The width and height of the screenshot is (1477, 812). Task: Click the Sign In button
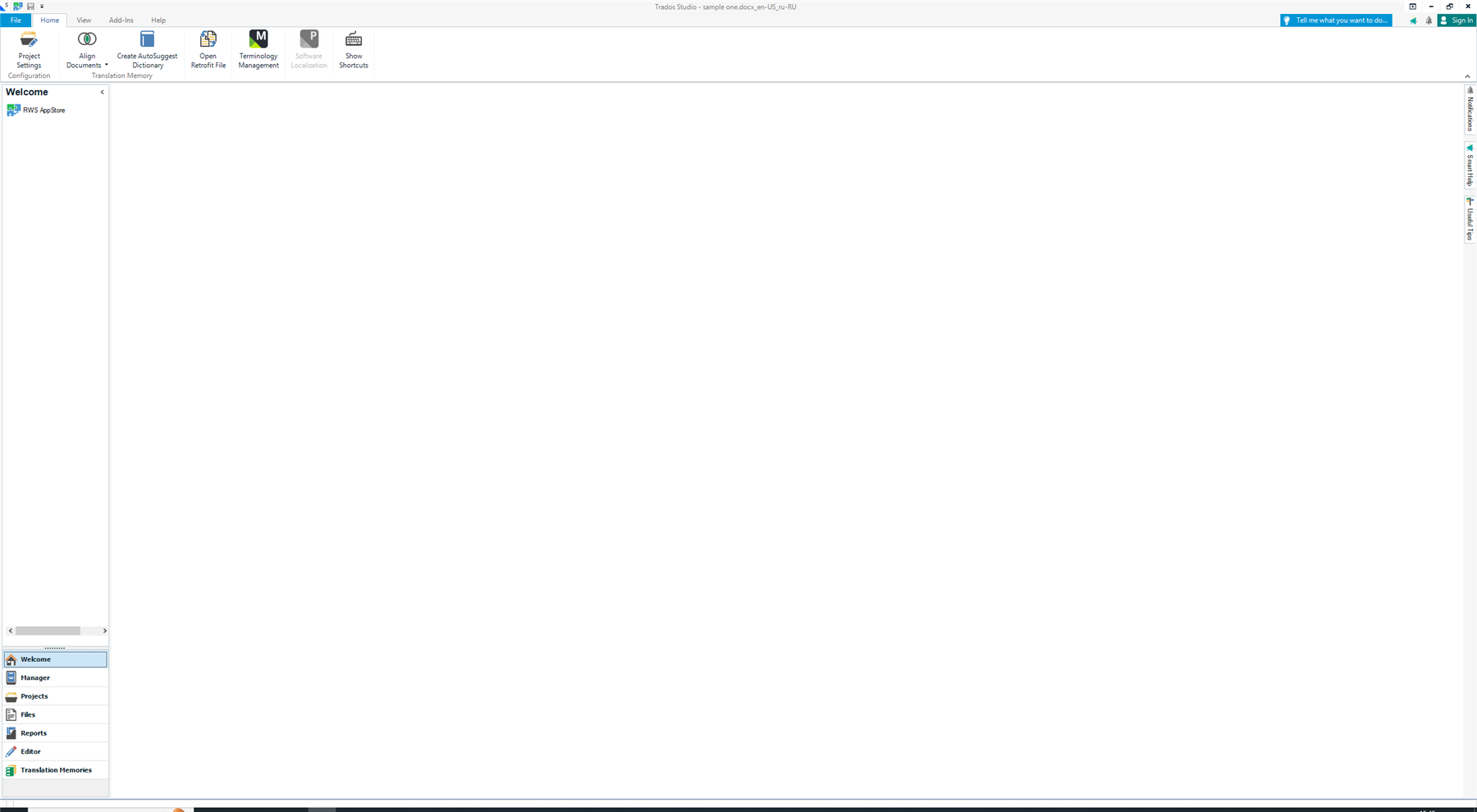coord(1456,20)
